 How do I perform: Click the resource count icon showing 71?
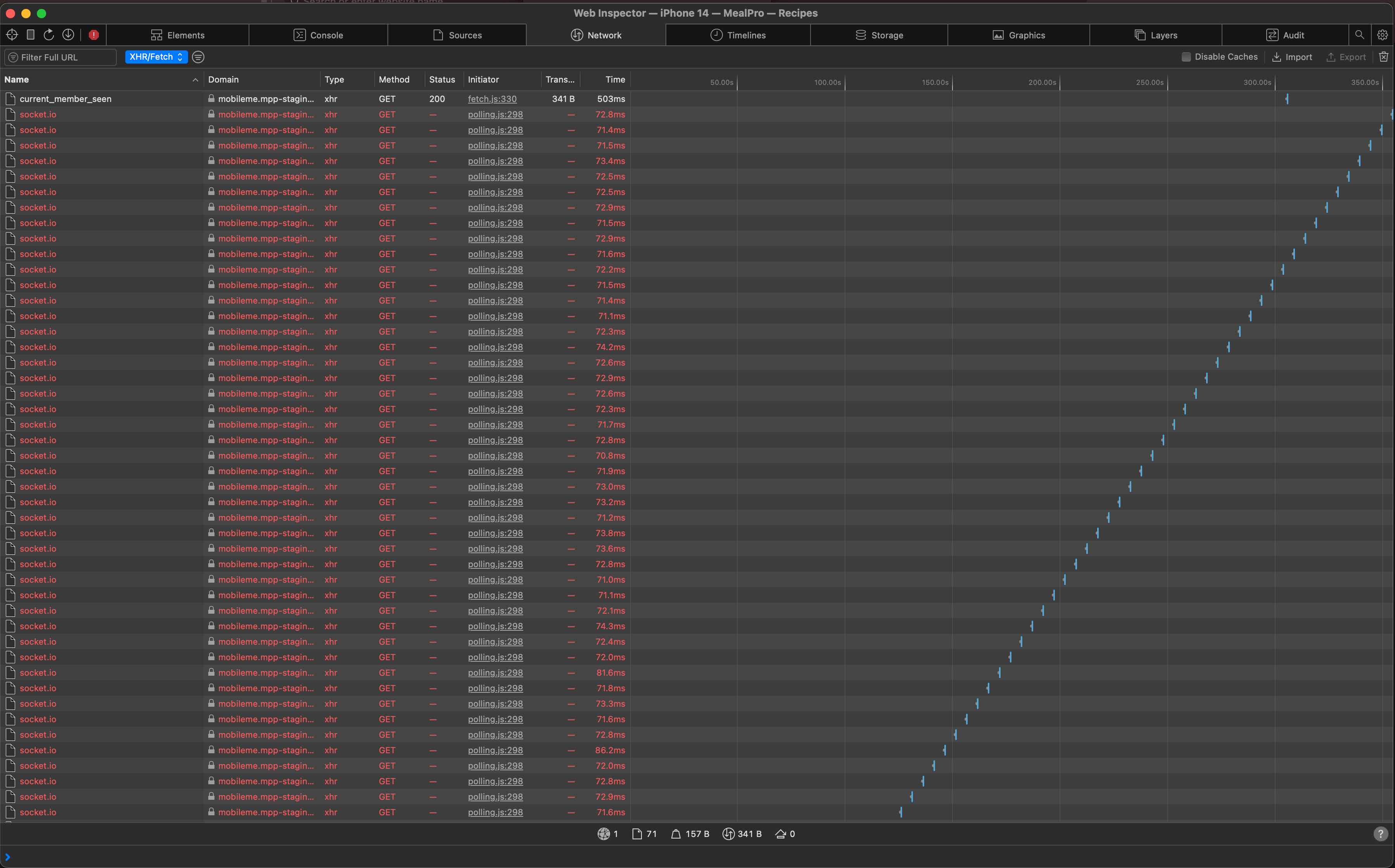click(x=637, y=834)
